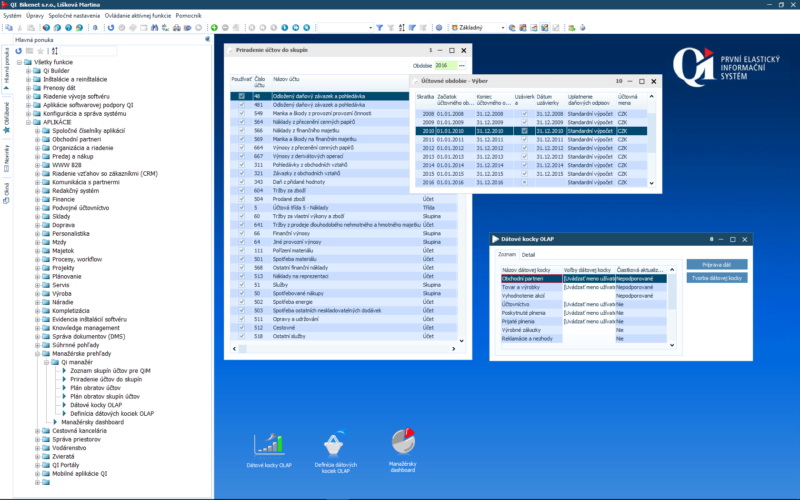Expand the Financie tree node
Image resolution: width=800 pixels, height=500 pixels.
point(37,199)
